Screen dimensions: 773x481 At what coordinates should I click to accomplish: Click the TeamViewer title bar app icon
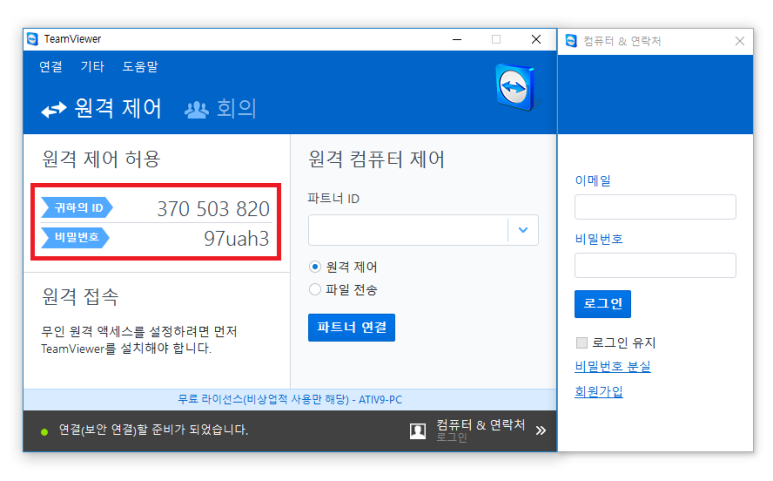(x=33, y=39)
